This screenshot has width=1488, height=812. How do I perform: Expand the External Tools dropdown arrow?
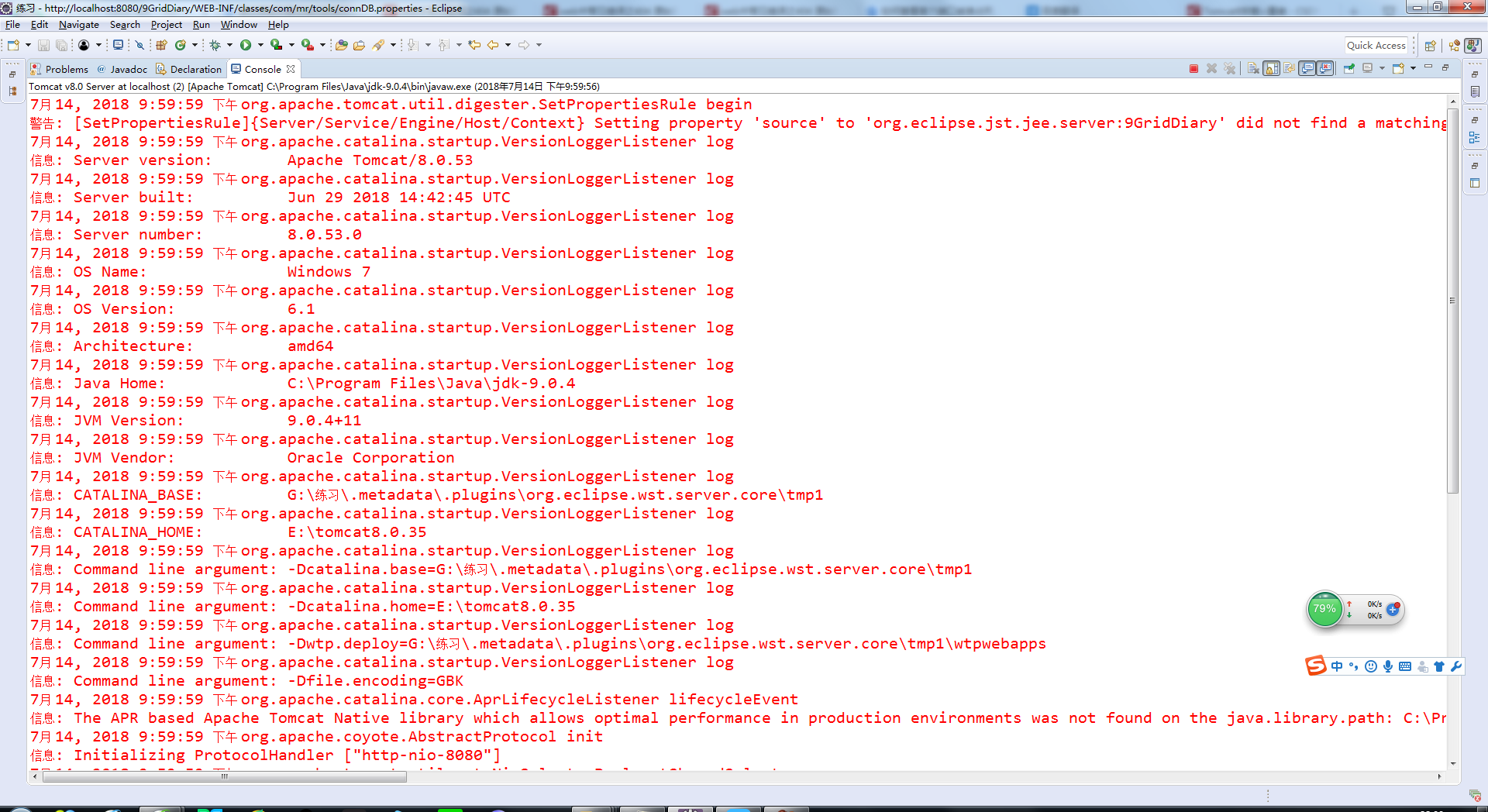pos(322,45)
